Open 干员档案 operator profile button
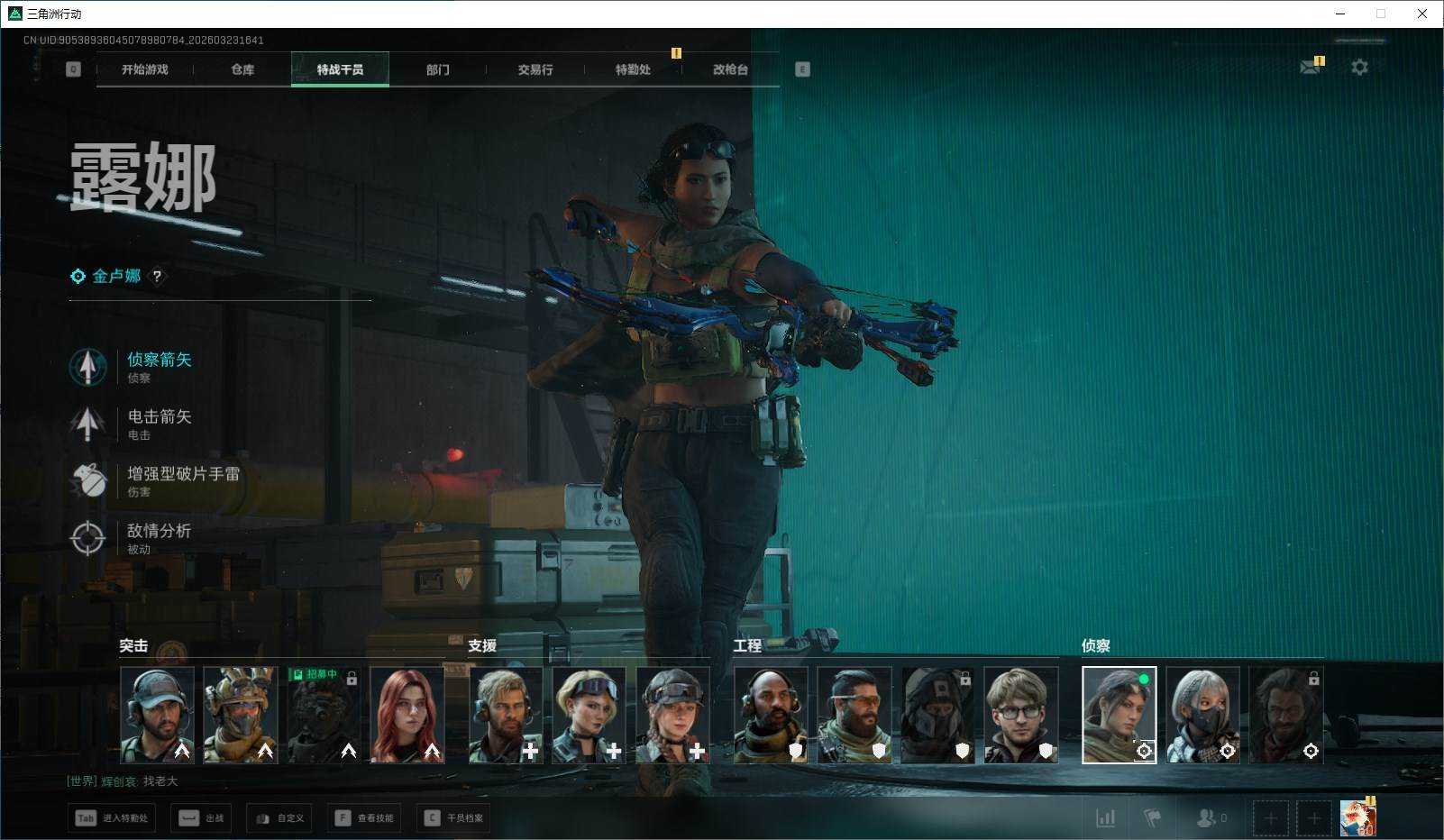The image size is (1444, 840). (x=454, y=818)
